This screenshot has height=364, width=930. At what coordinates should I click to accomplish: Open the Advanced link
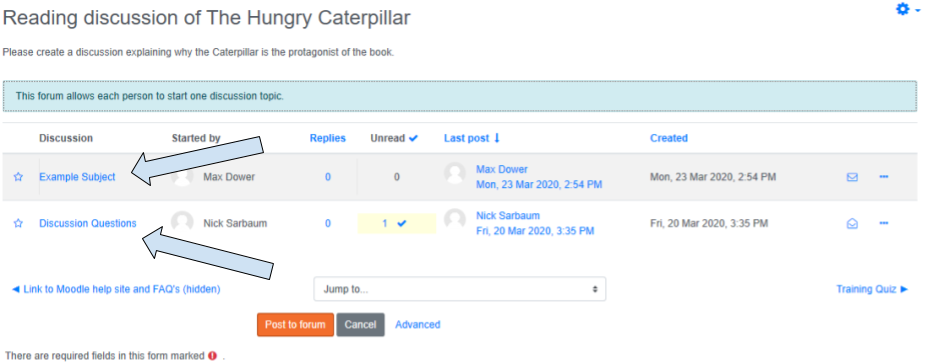tap(418, 325)
